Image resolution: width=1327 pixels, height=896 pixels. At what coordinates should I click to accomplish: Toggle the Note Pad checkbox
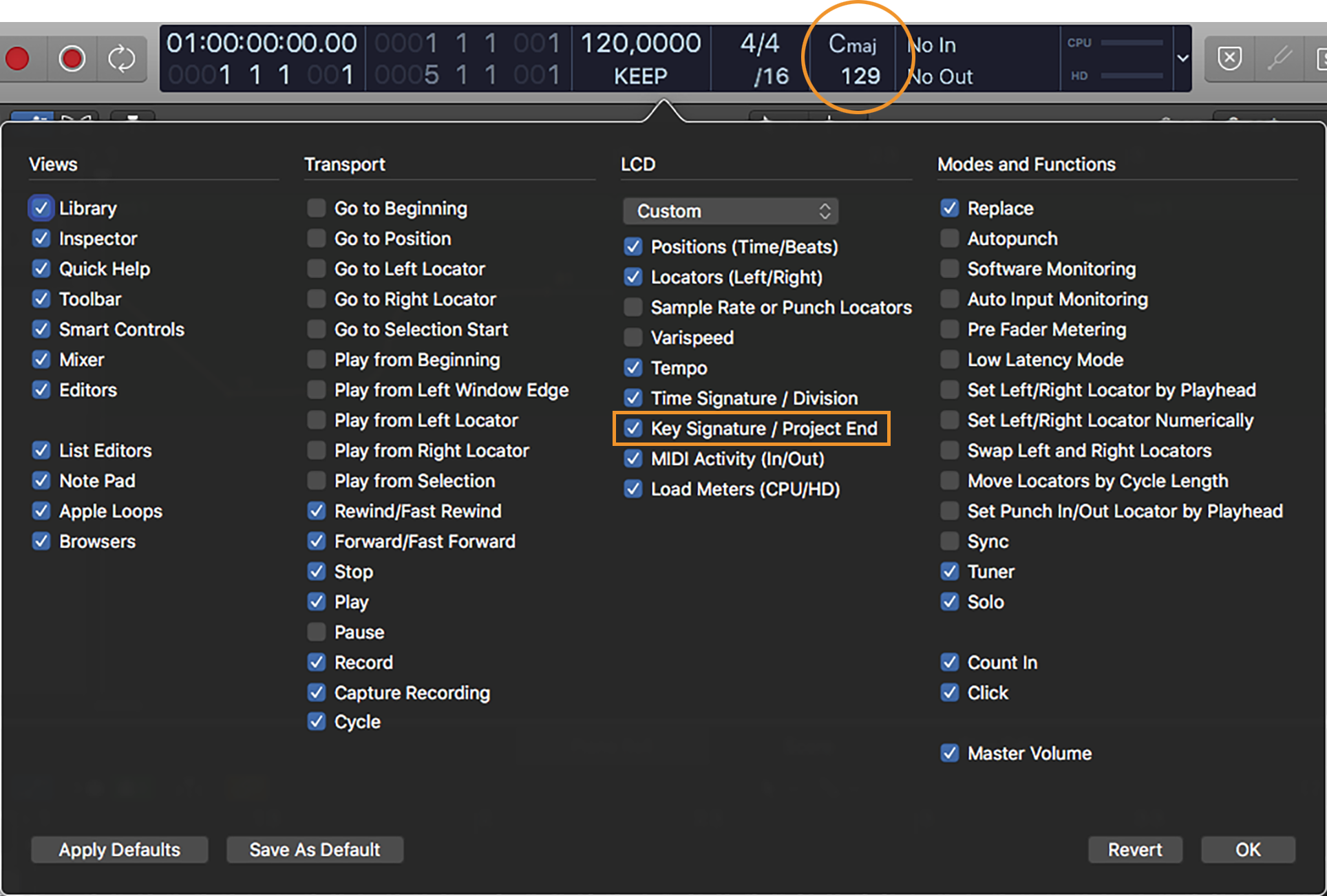(41, 480)
